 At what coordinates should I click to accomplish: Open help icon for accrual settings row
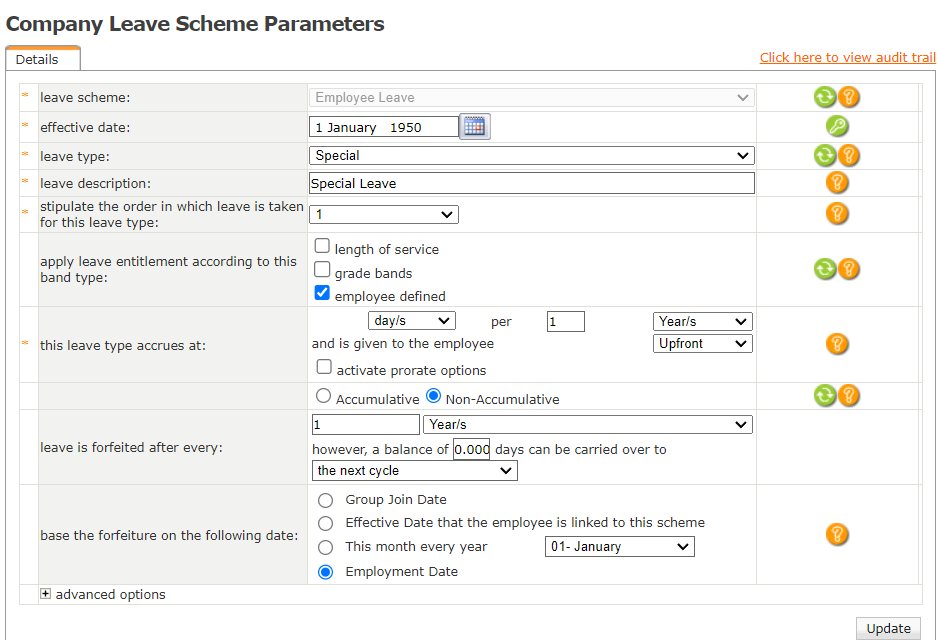(837, 344)
